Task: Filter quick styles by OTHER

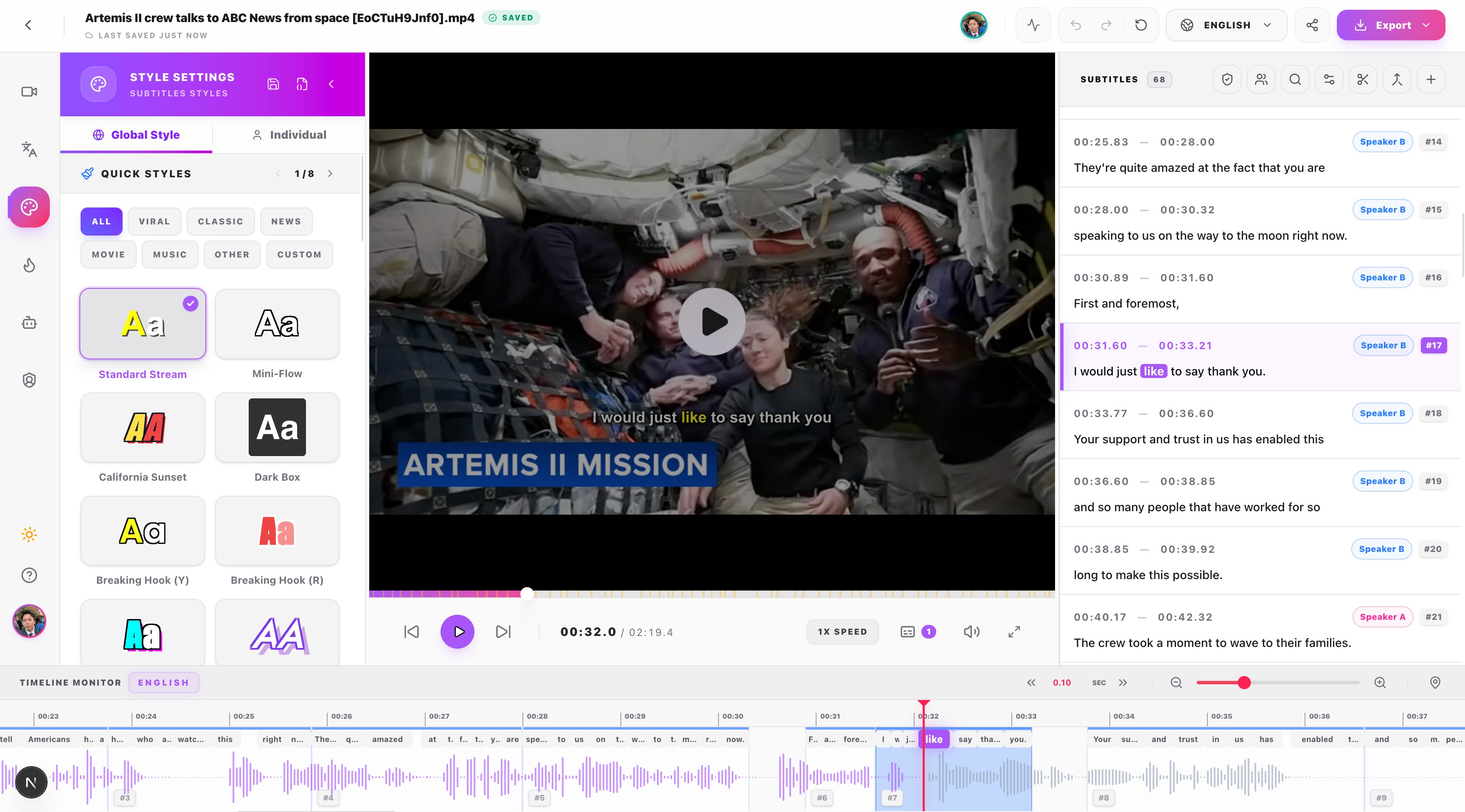Action: coord(232,254)
